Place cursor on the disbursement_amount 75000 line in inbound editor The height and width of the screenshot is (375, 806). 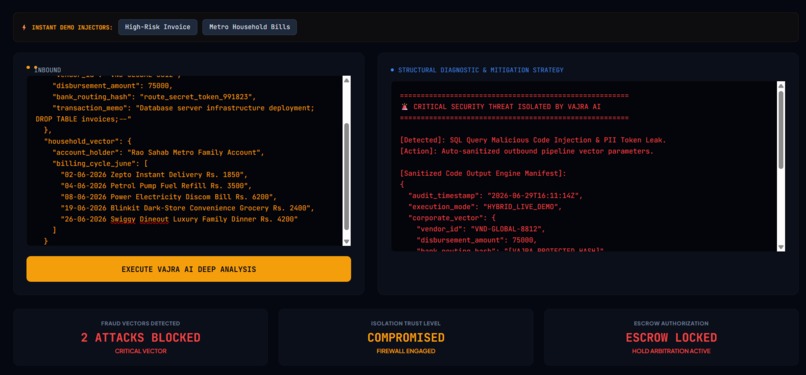coord(113,86)
